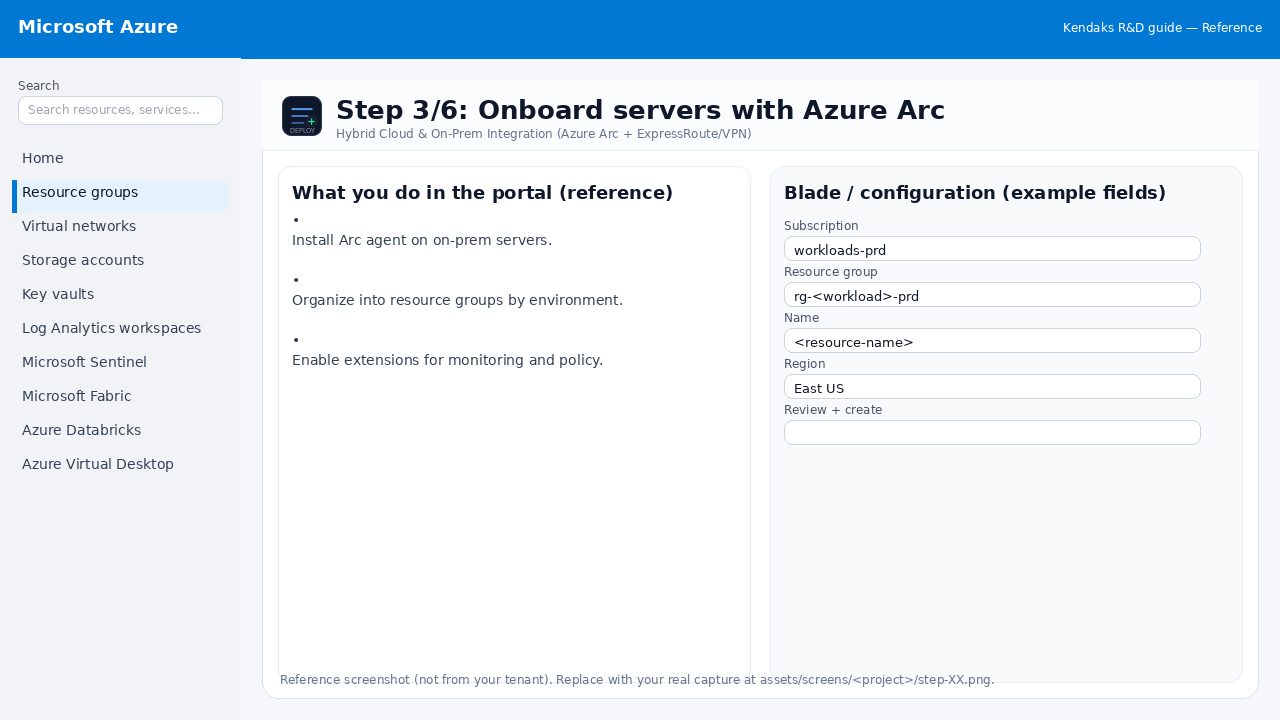
Task: Click the Kendaks R&D guide — Reference text
Action: pyautogui.click(x=1162, y=28)
